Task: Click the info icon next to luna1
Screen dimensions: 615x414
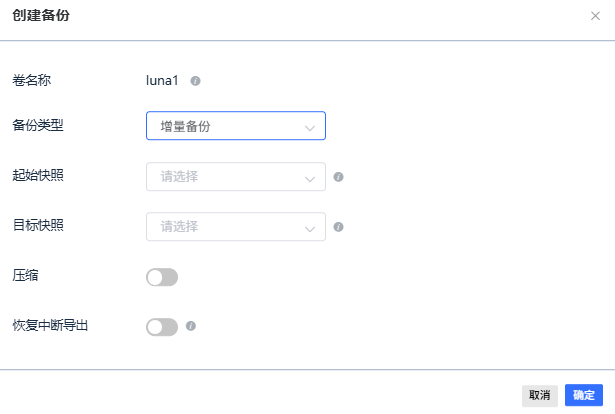Action: (195, 81)
